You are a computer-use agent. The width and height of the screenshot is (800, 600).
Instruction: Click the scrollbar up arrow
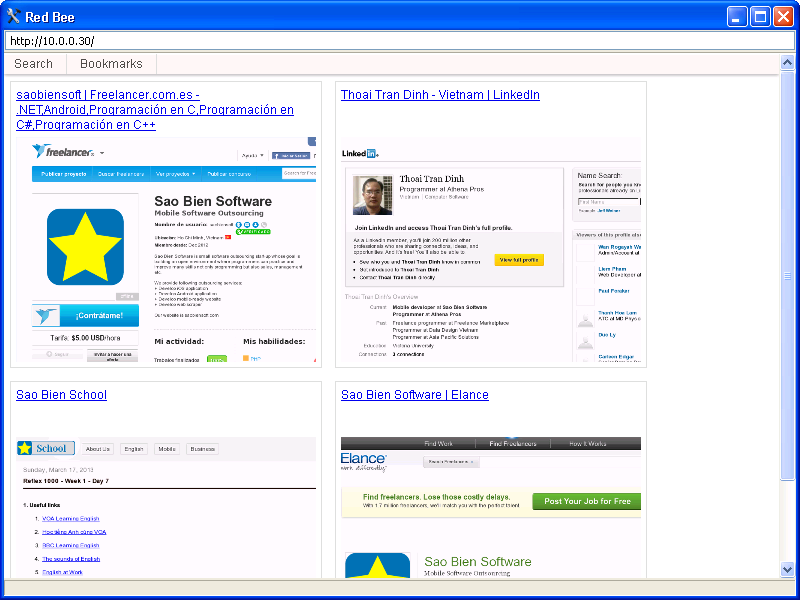tap(787, 63)
